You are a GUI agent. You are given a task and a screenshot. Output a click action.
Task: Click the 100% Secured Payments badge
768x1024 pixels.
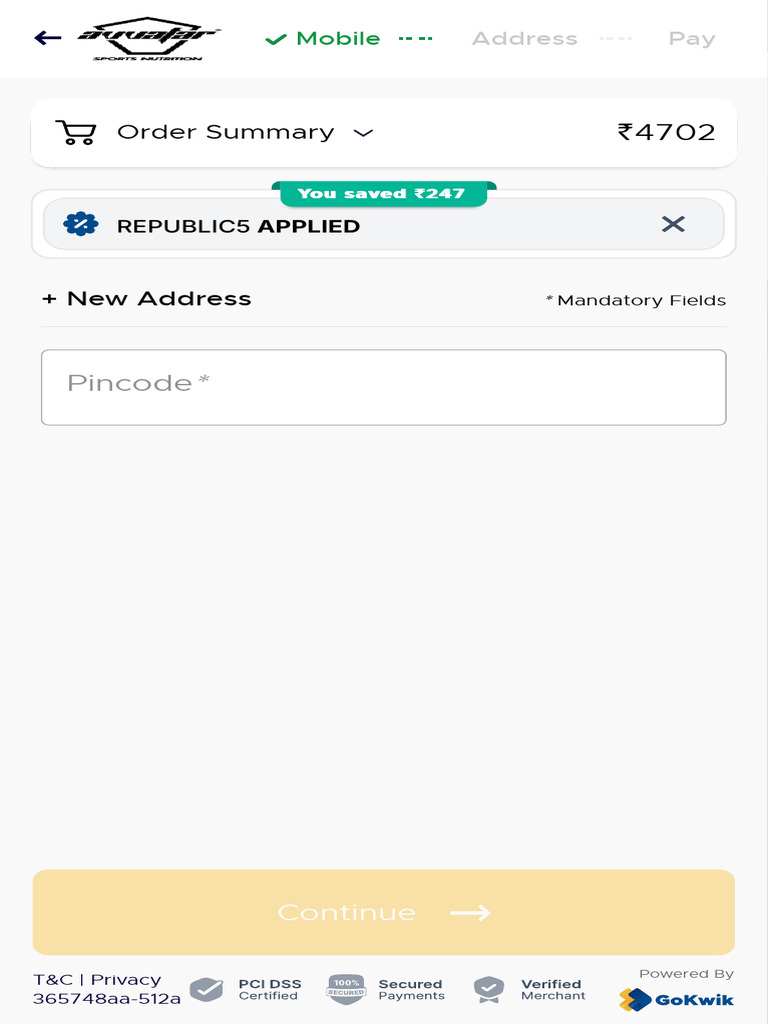pos(346,989)
